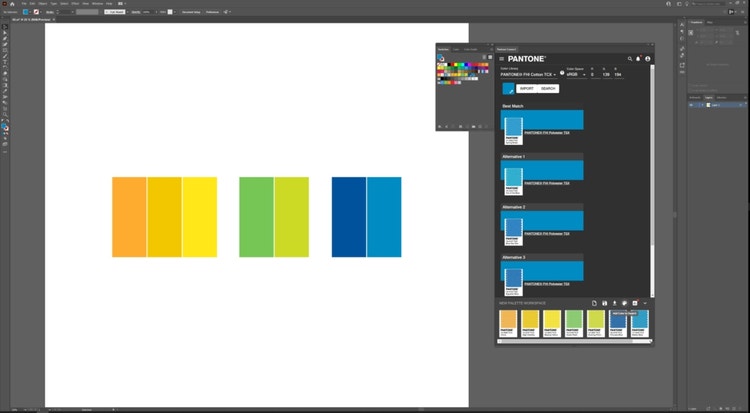Open the Window menu

[97, 3]
